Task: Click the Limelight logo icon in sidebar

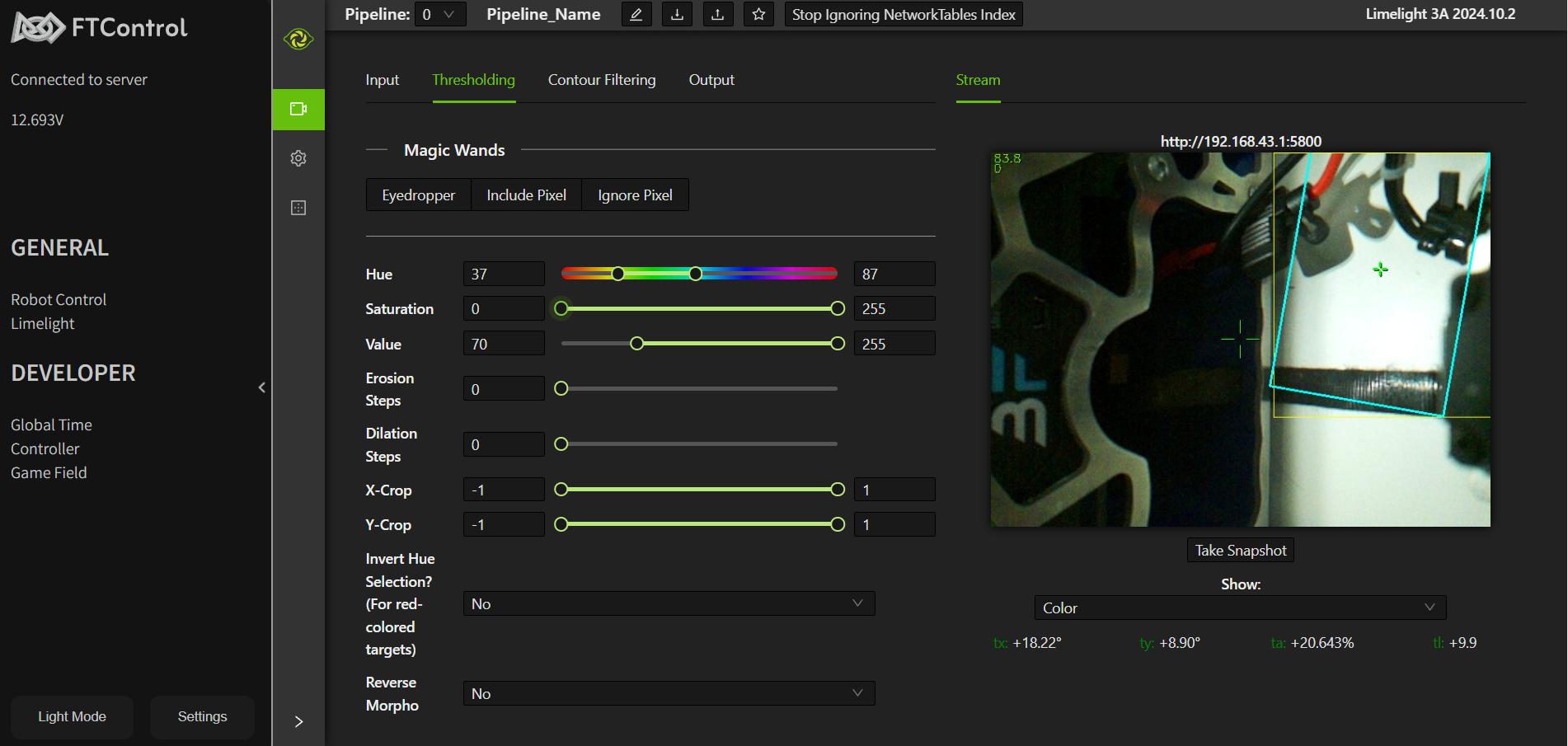Action: 298,39
